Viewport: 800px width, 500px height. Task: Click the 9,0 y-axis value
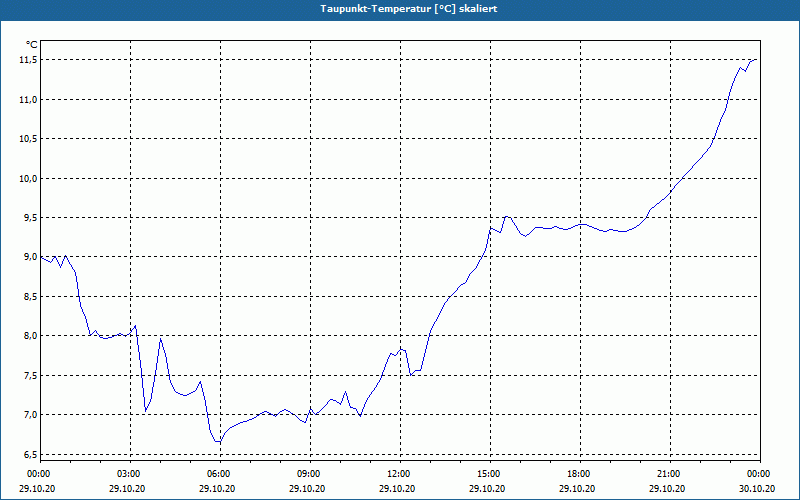click(x=30, y=257)
